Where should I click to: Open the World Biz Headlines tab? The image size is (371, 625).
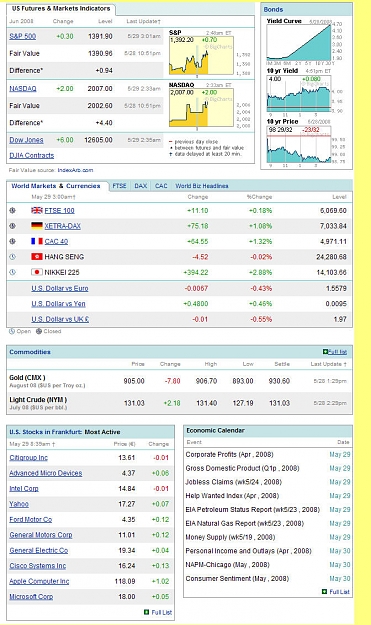click(x=202, y=186)
